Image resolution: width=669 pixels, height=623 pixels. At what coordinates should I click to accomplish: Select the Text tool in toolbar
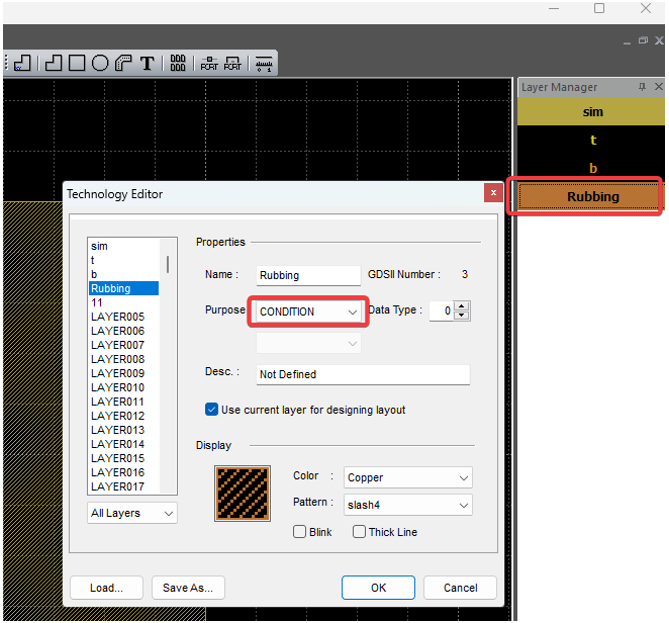click(147, 63)
